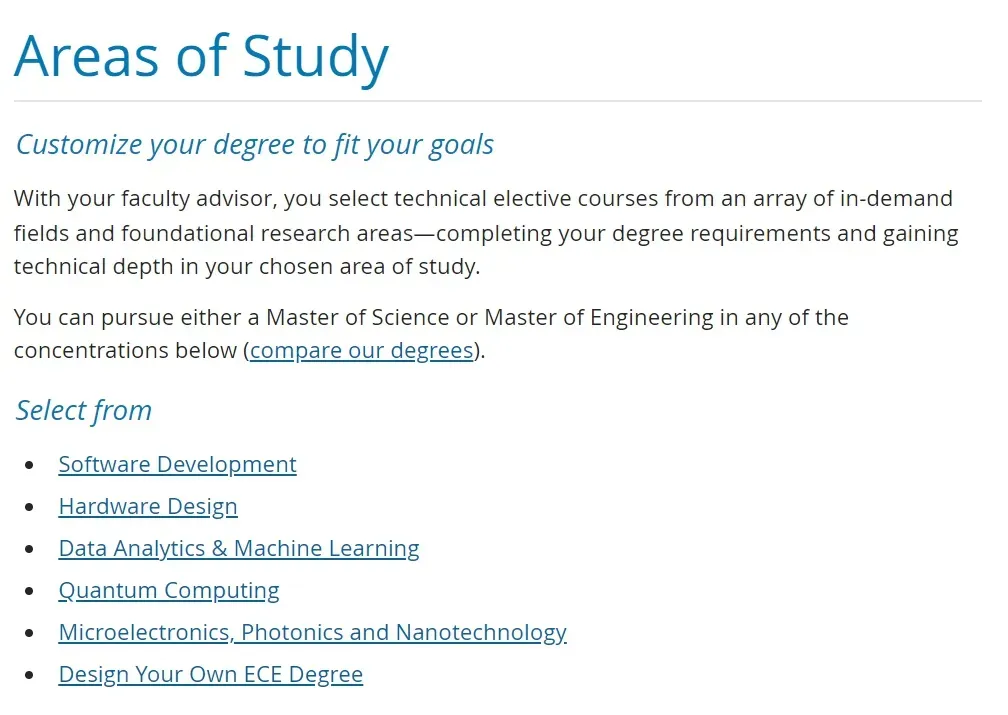This screenshot has height=715, width=1008.
Task: Click the bullet point beside Hardware Design
Action: coord(31,508)
